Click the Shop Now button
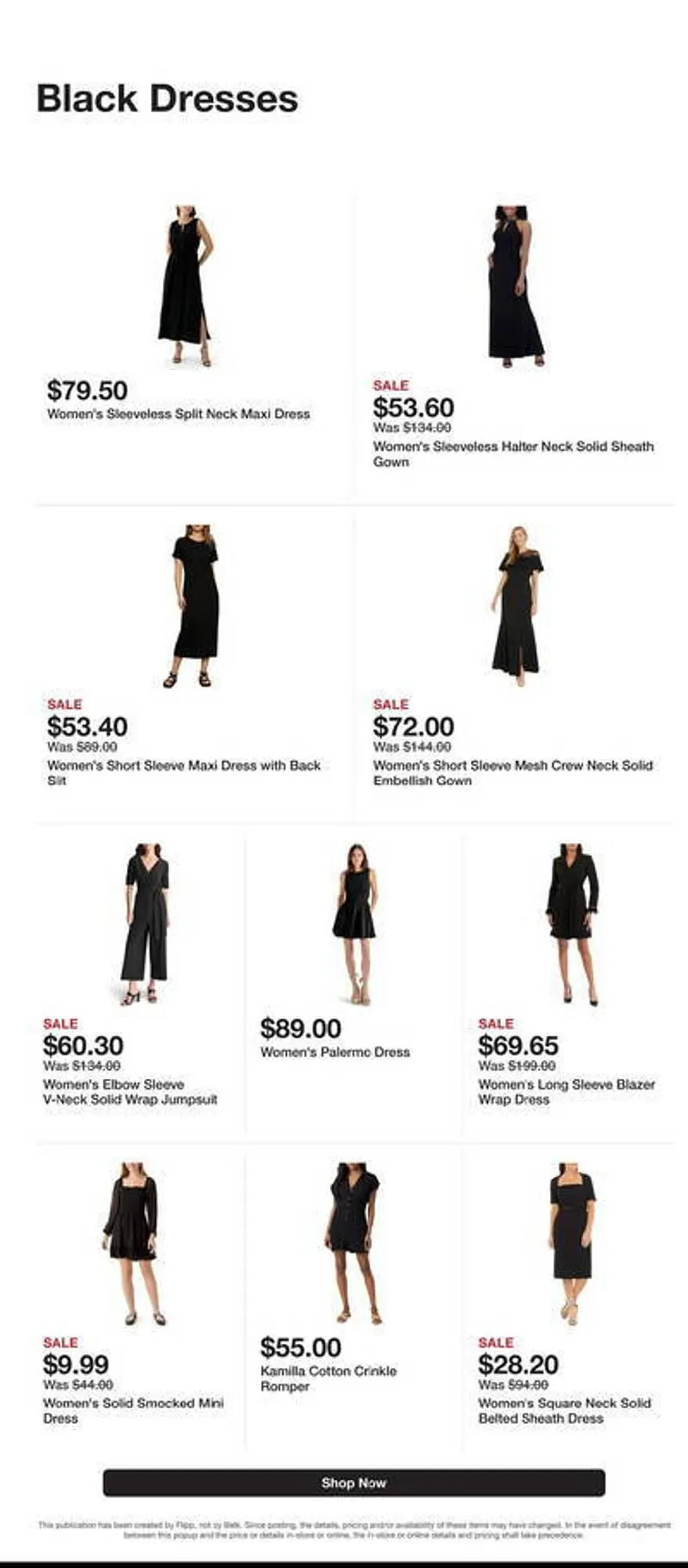 click(x=353, y=1483)
